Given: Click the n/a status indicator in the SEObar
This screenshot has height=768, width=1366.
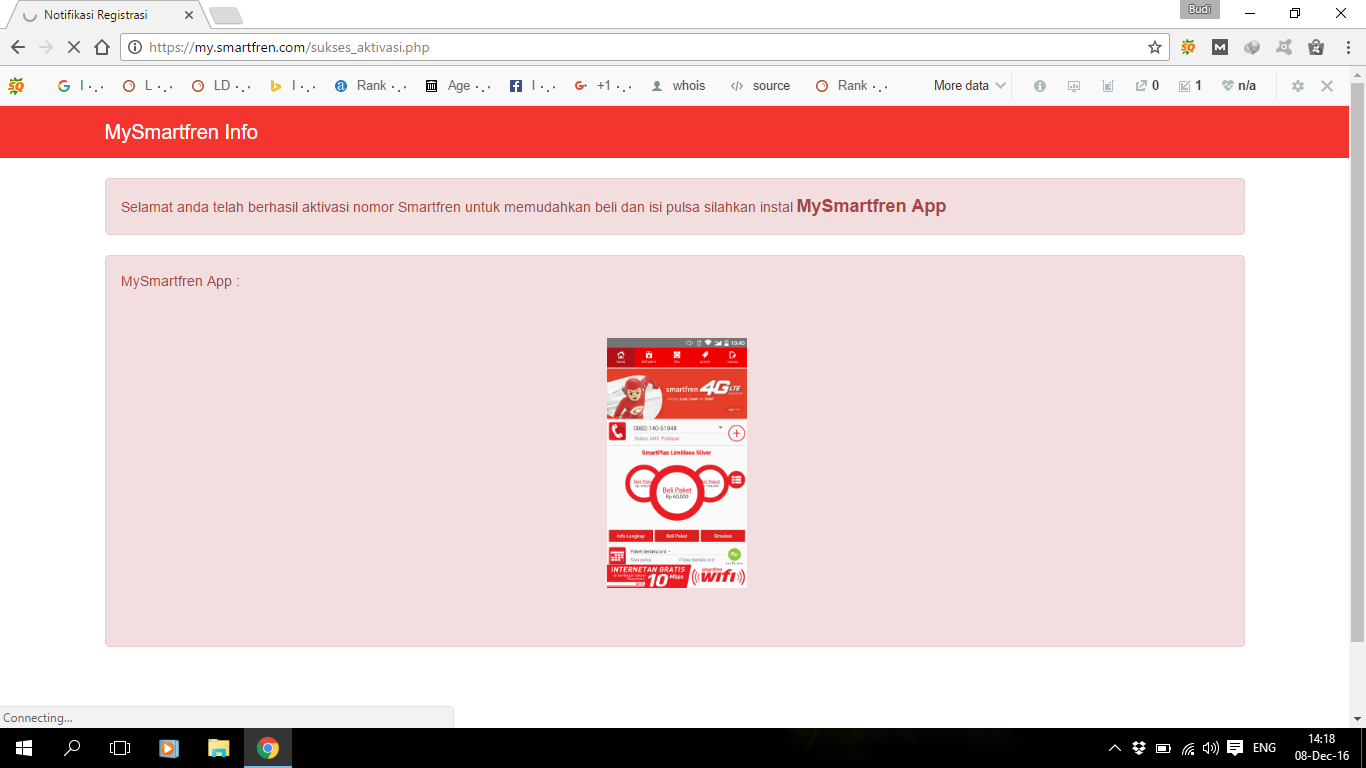Looking at the screenshot, I should (1239, 86).
